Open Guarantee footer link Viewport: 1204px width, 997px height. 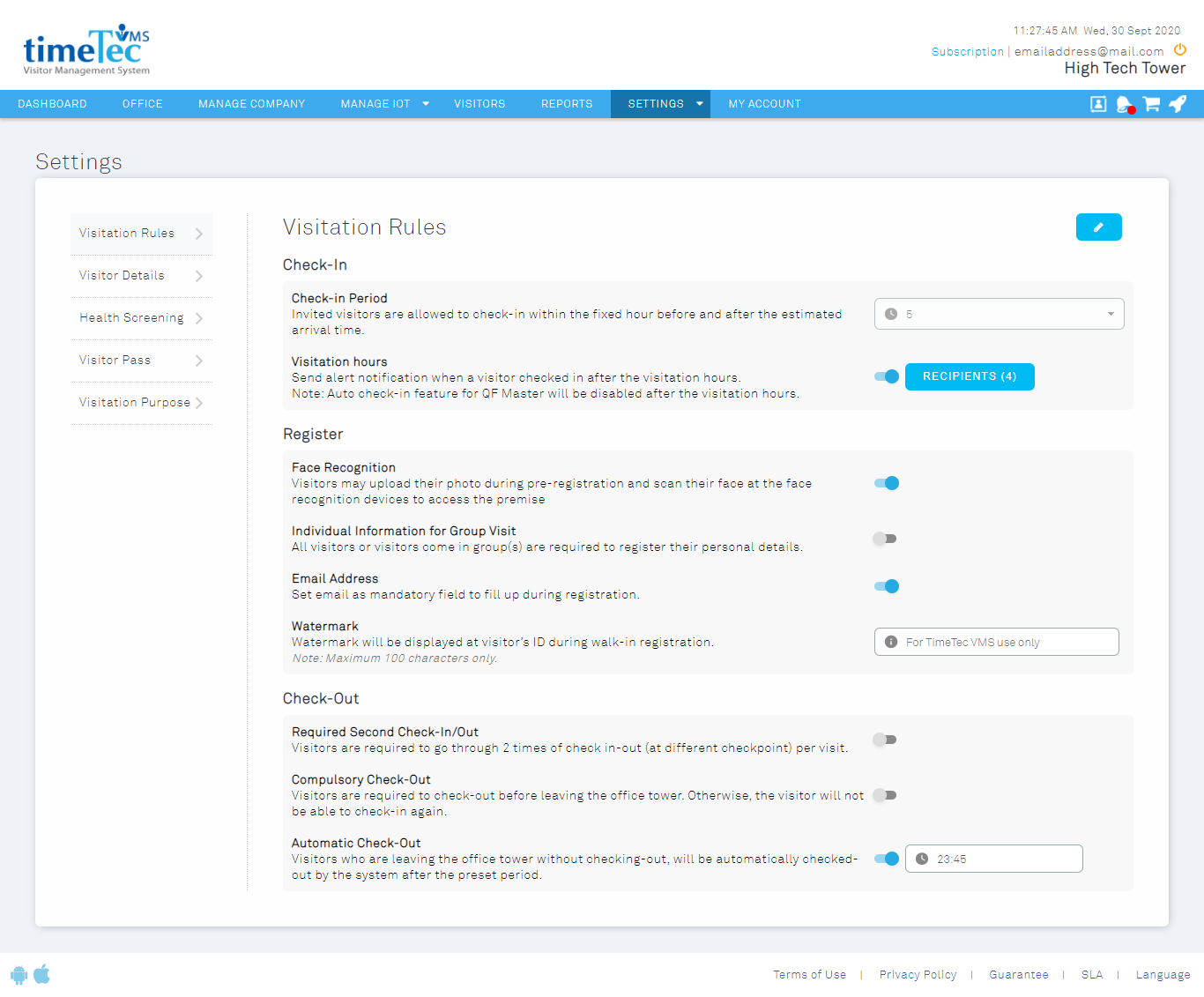tap(1019, 975)
